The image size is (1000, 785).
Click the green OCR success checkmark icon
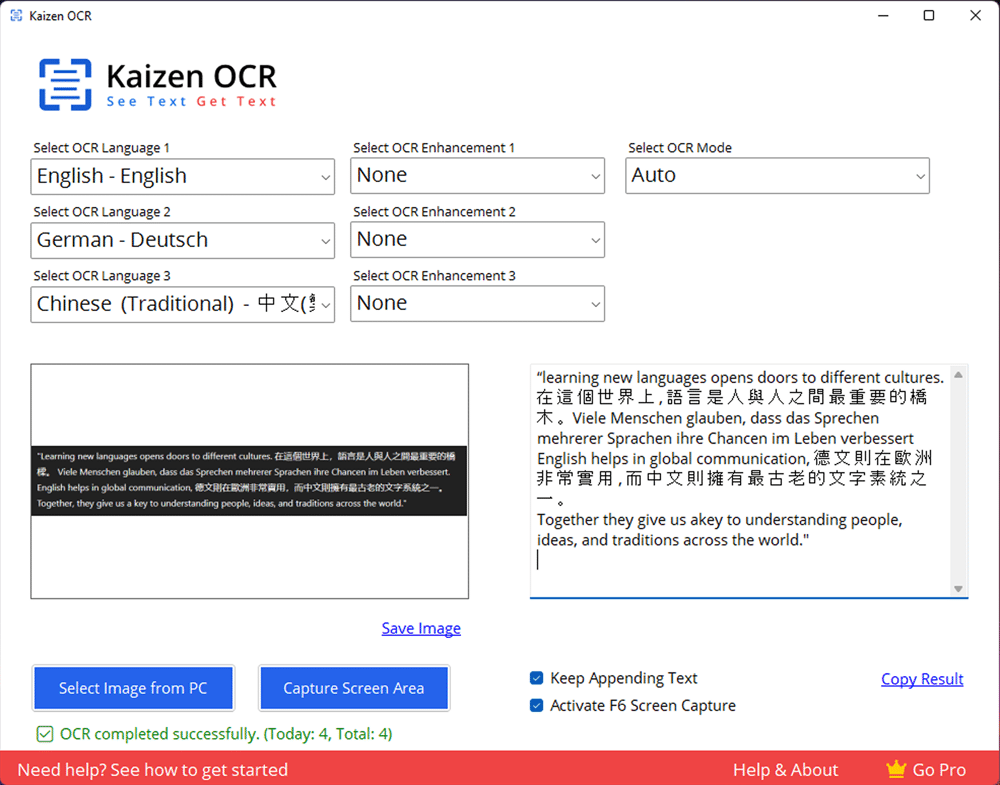point(44,734)
